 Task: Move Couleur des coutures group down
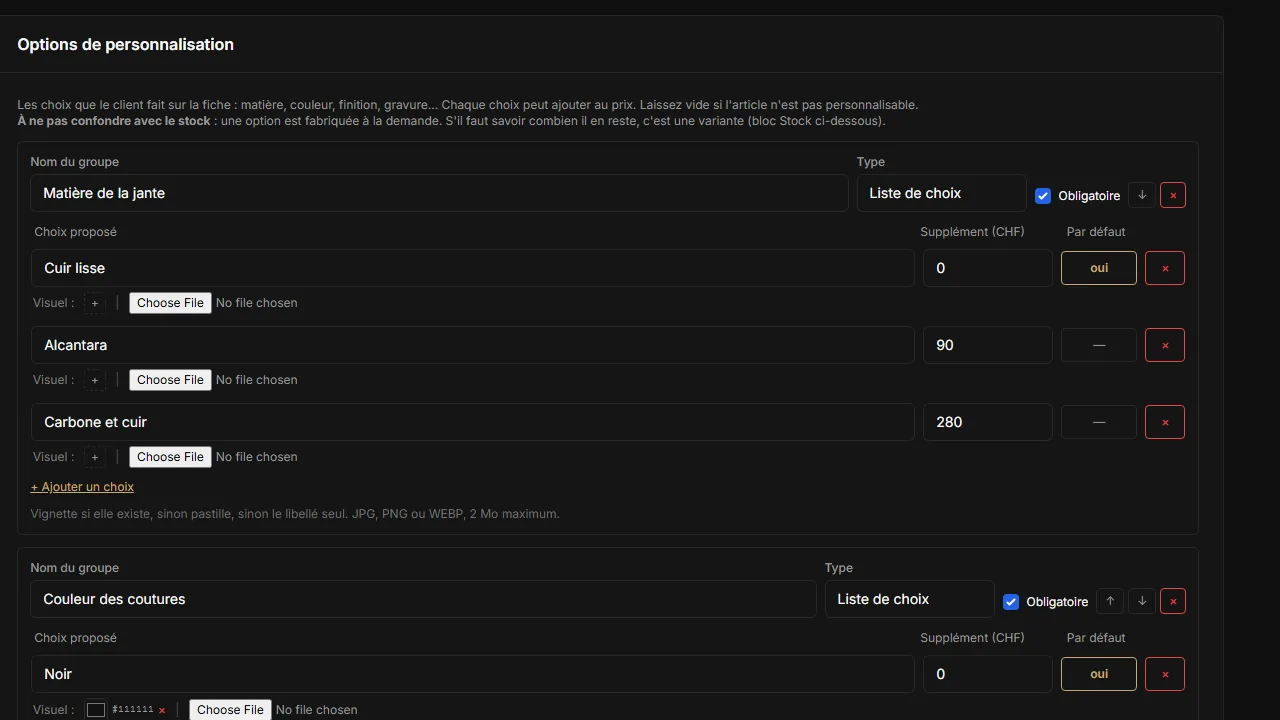click(1142, 601)
